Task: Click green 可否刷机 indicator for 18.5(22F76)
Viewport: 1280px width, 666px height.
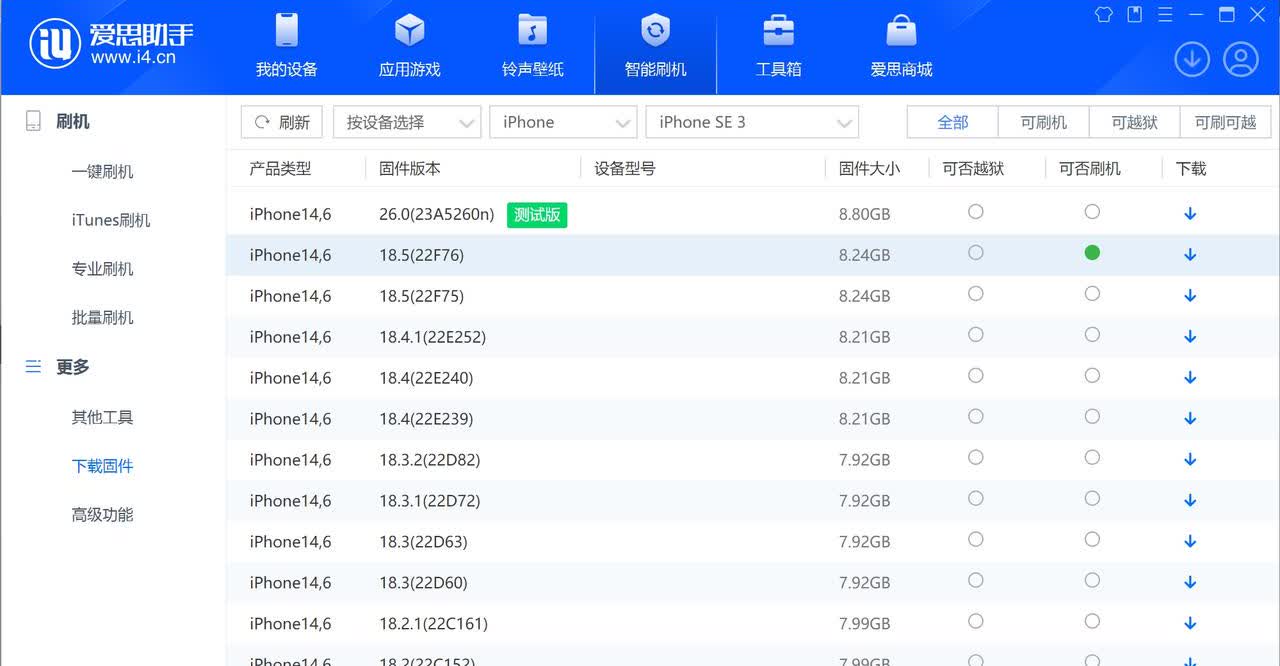Action: point(1092,253)
